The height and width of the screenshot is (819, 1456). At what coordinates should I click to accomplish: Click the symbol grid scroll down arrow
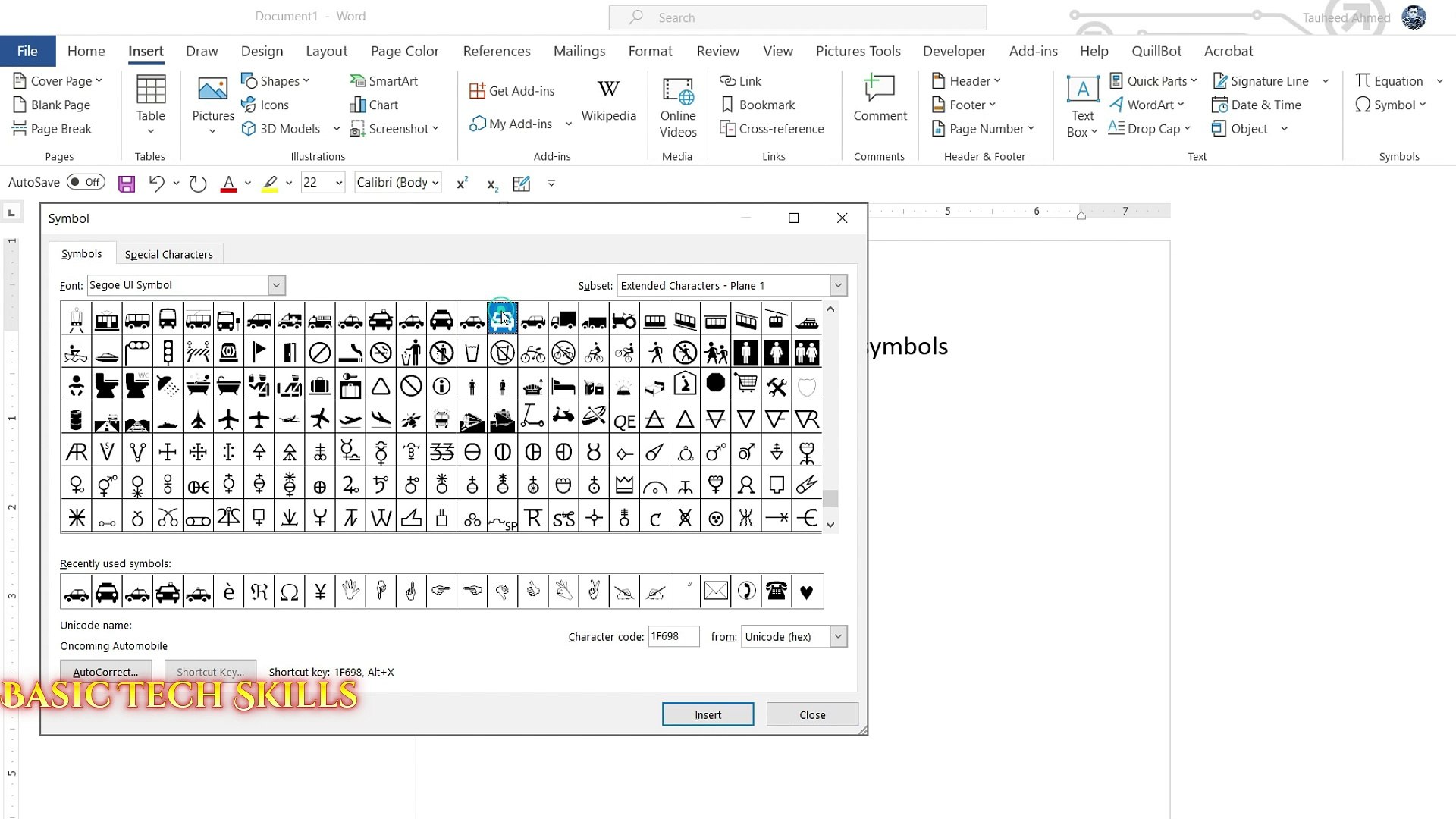coord(830,525)
